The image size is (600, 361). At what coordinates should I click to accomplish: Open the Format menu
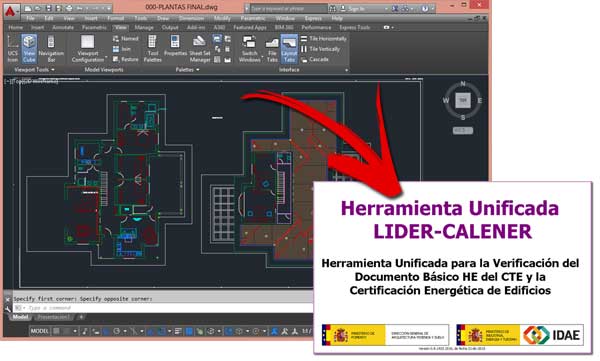tap(115, 18)
